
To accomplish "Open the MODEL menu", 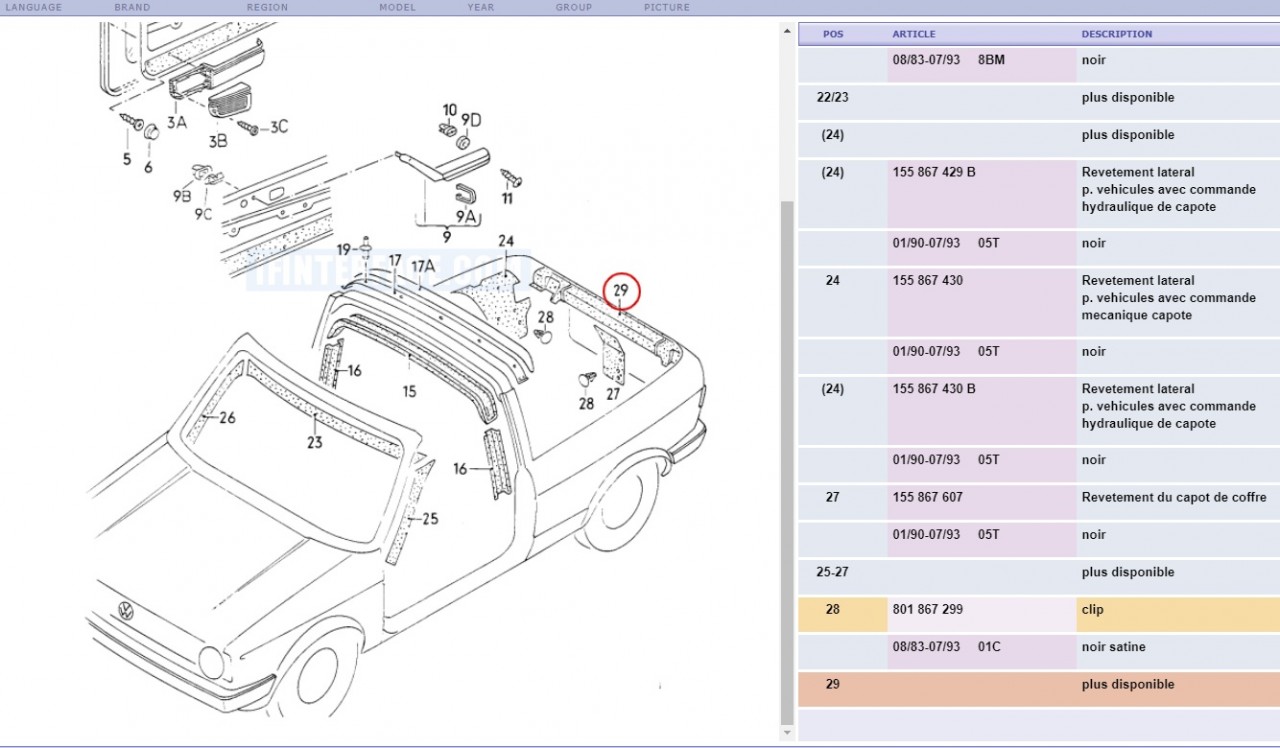I will pyautogui.click(x=397, y=7).
